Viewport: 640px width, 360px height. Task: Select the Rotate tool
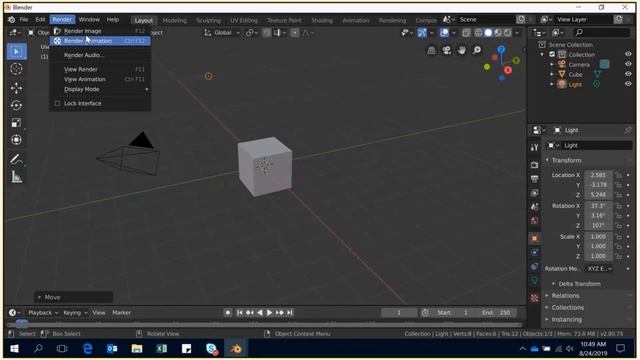[16, 105]
